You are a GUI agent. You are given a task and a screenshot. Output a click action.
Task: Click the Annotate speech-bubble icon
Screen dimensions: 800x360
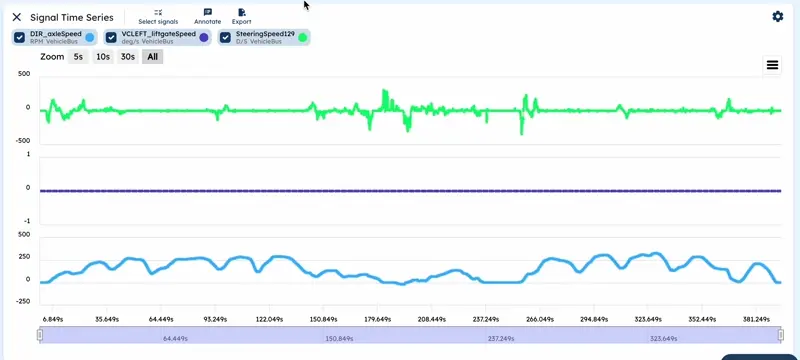(x=208, y=12)
